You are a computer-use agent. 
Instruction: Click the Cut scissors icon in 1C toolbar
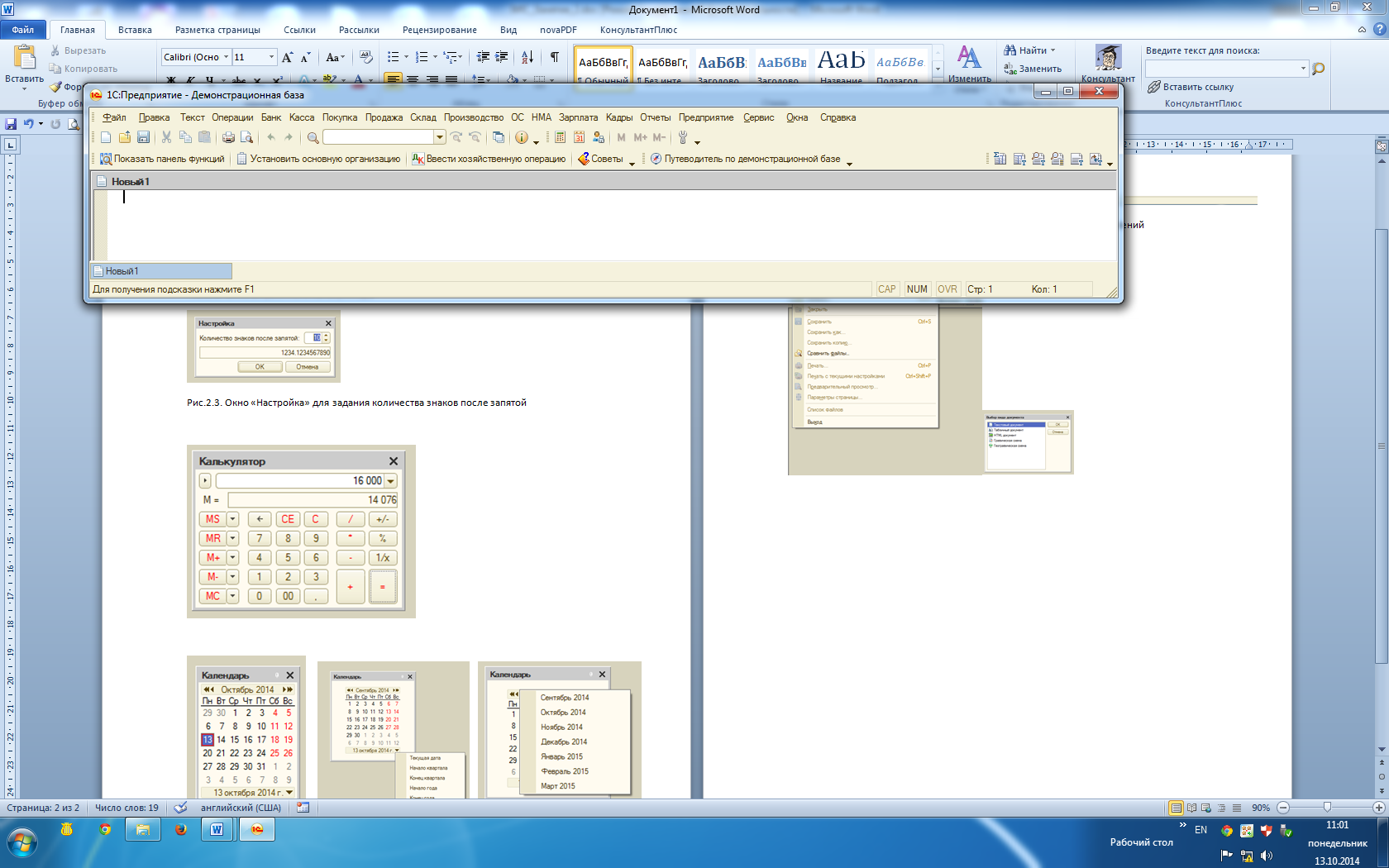[166, 137]
